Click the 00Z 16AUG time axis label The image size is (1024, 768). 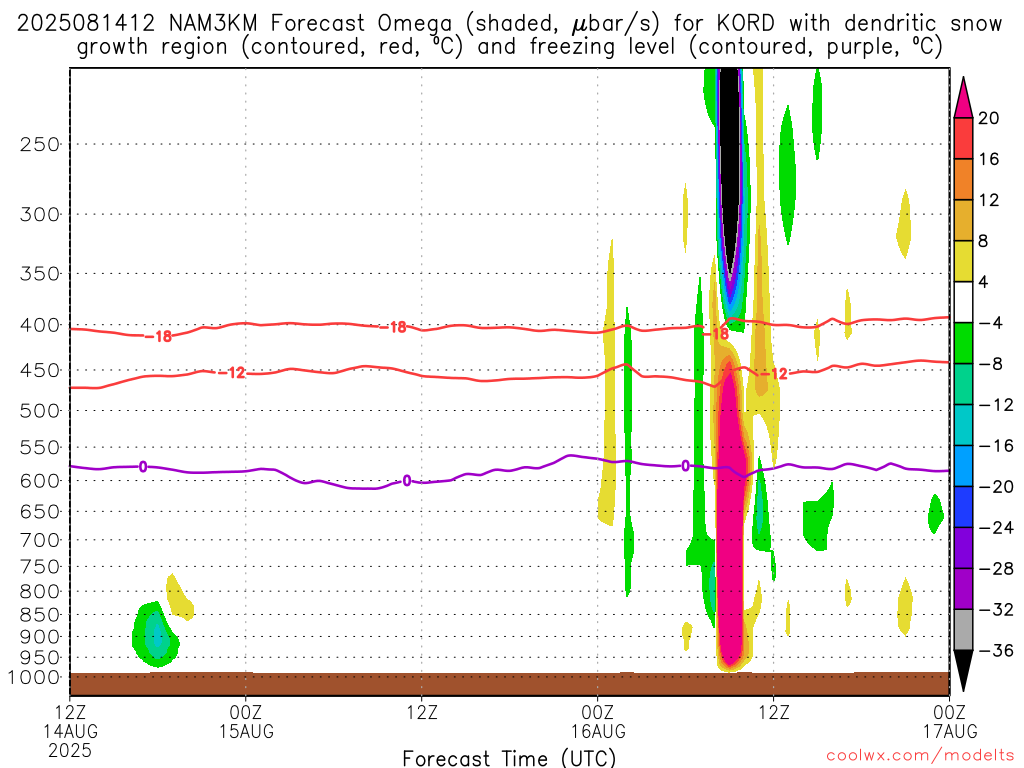(598, 721)
